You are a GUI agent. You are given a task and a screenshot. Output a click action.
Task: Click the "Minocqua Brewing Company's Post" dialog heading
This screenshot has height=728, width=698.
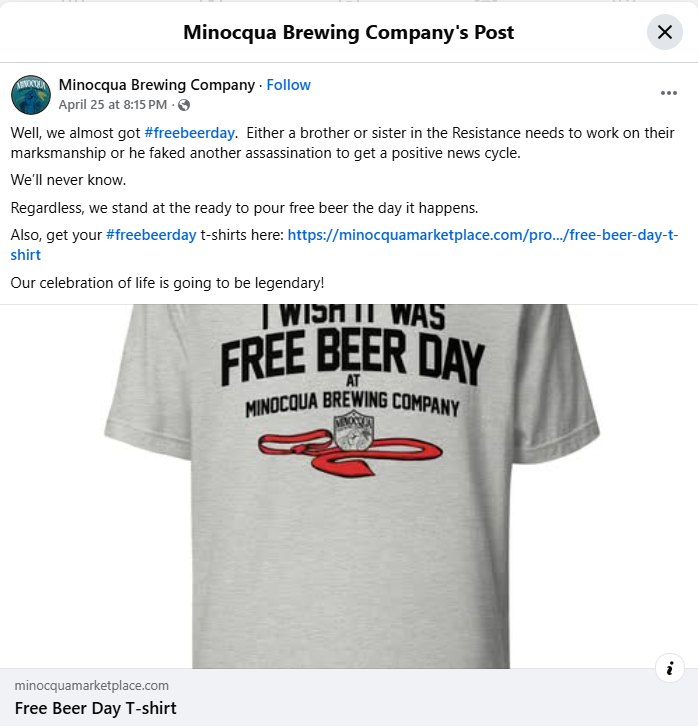[x=348, y=32]
